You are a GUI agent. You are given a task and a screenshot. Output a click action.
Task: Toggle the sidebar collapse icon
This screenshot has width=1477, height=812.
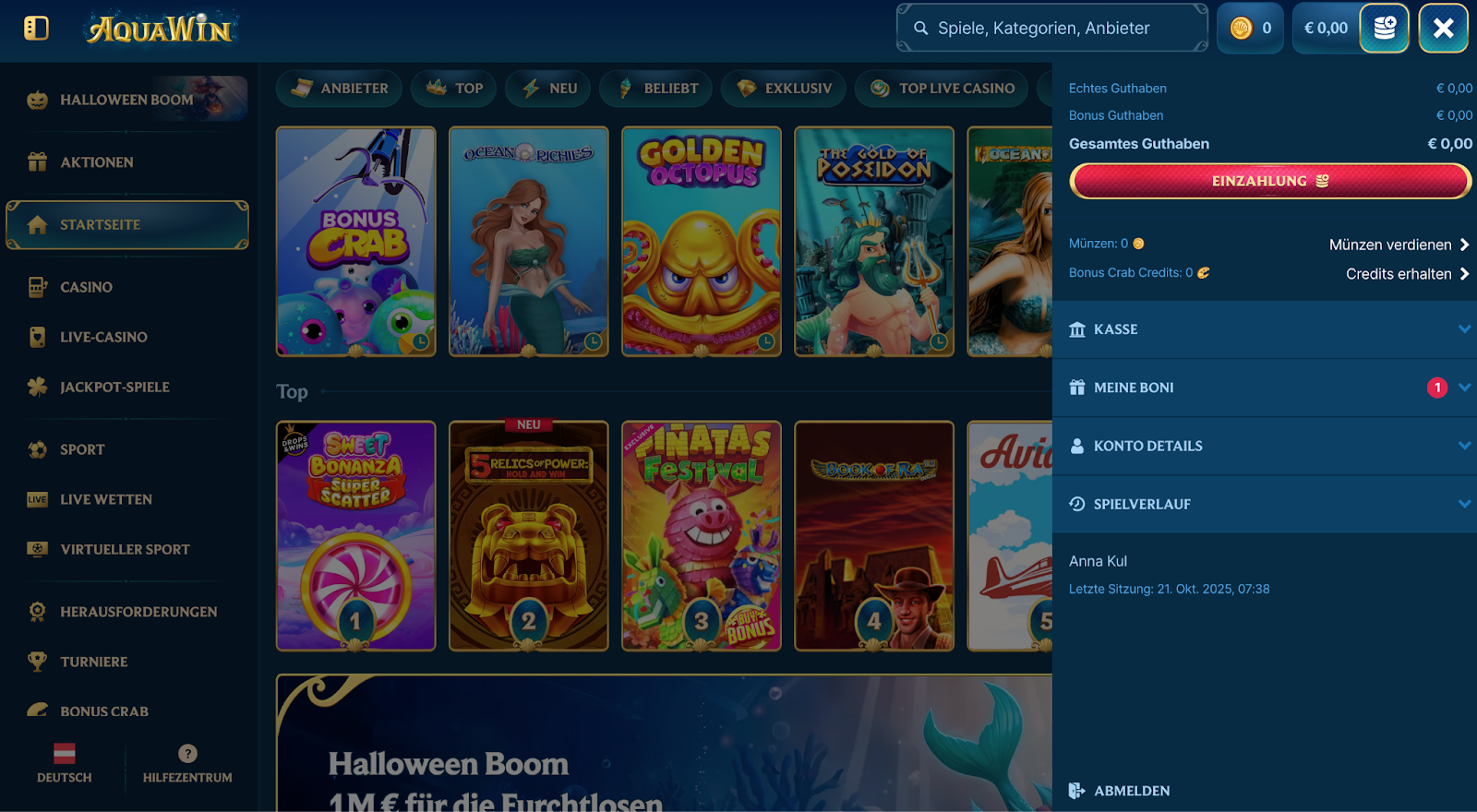pos(36,29)
